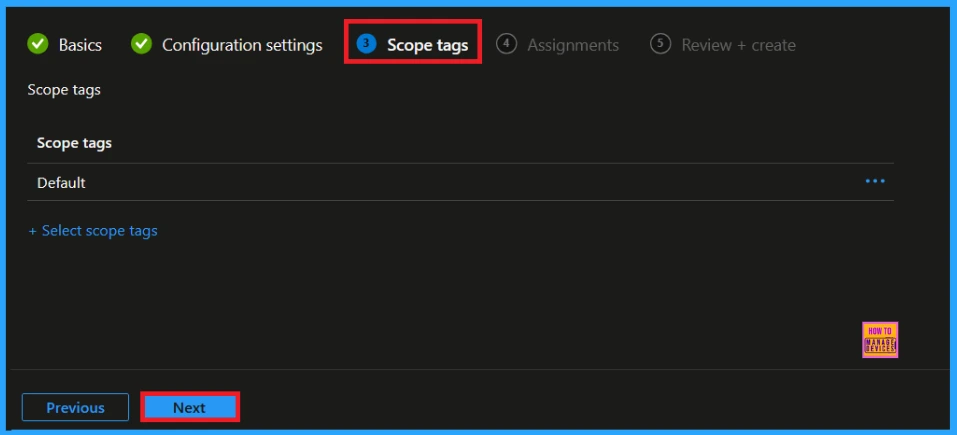Open the Review + create step
The height and width of the screenshot is (435, 957).
pyautogui.click(x=738, y=45)
